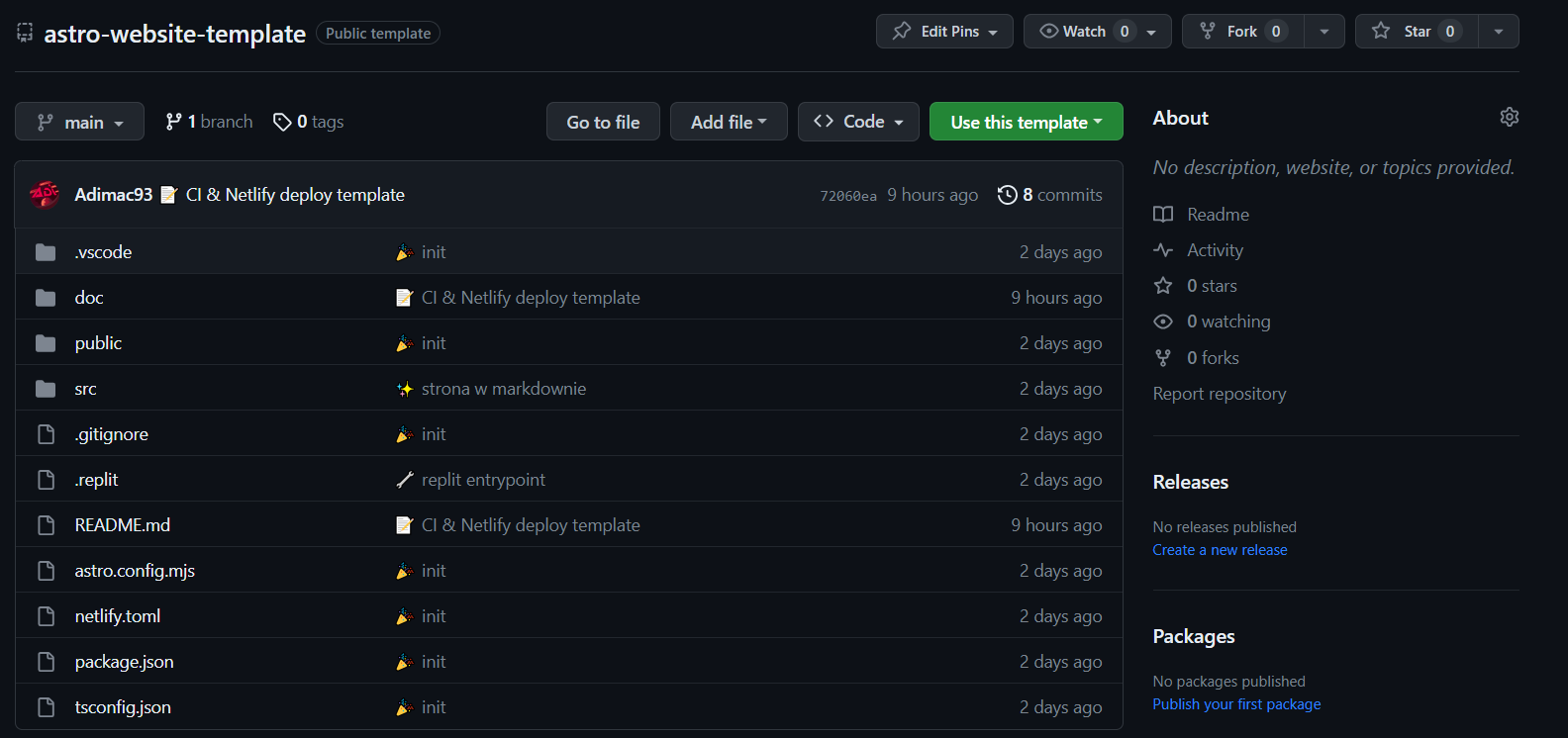
Task: Click the Go to file button
Action: coord(603,122)
